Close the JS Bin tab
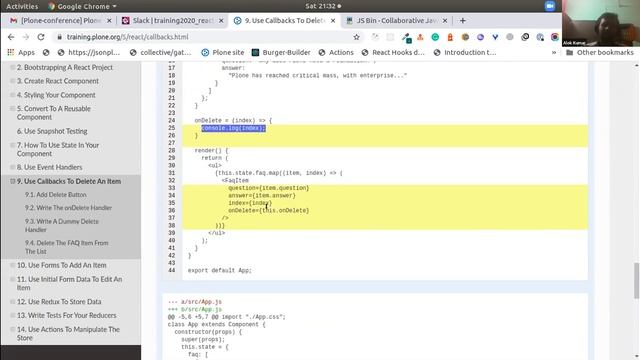This screenshot has width=640, height=360. click(445, 20)
